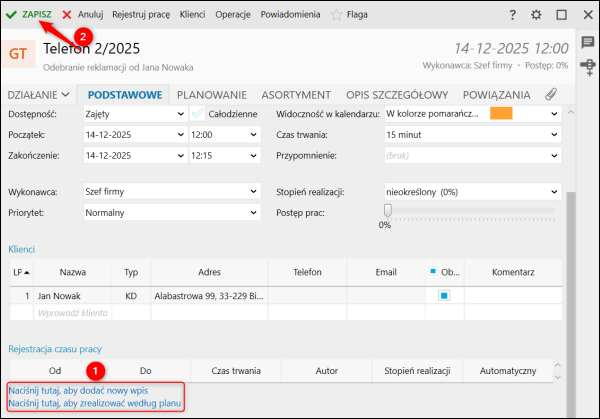This screenshot has width=600, height=419.
Task: Click link to realize according to plan
Action: coord(95,403)
